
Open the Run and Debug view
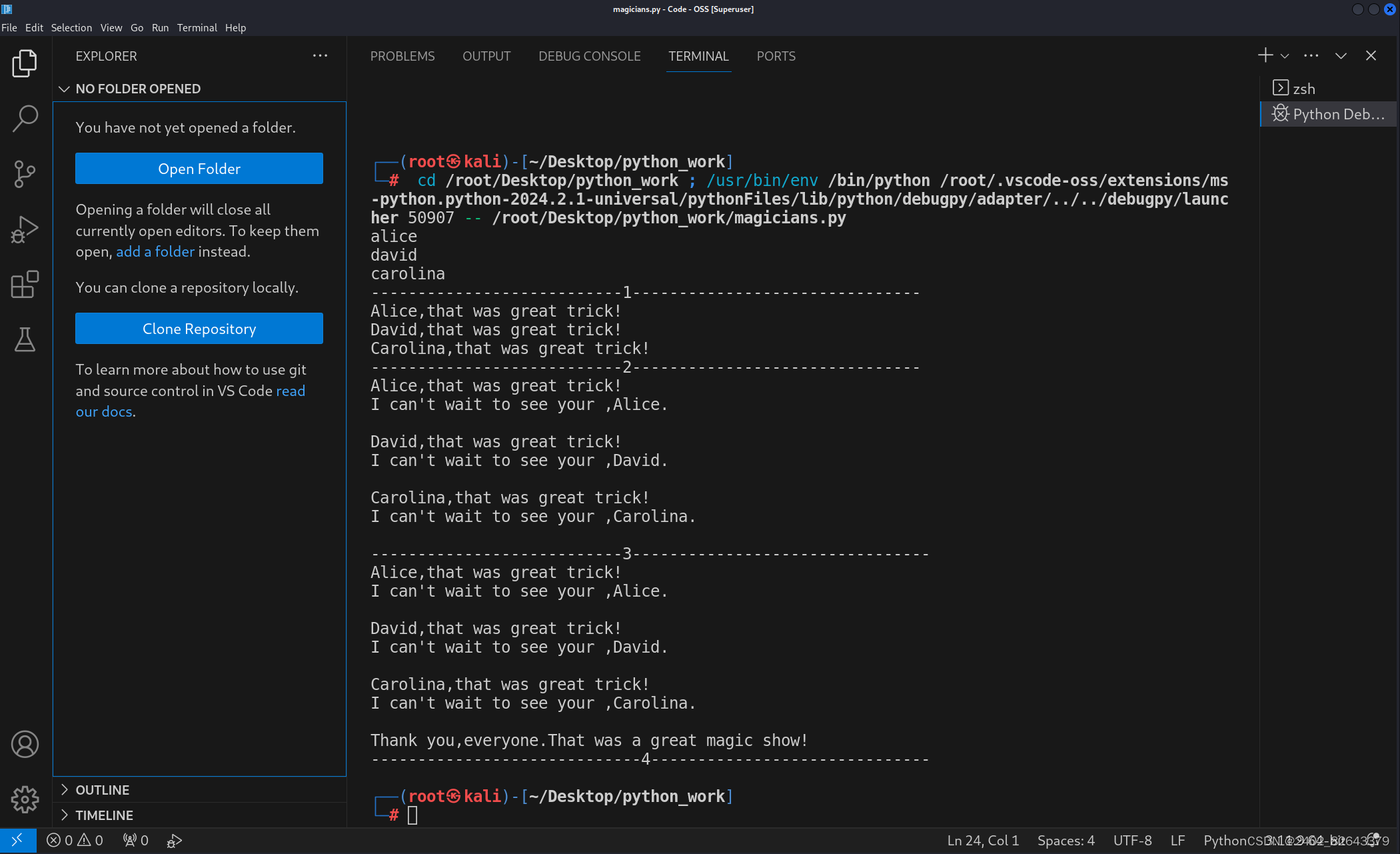[25, 229]
